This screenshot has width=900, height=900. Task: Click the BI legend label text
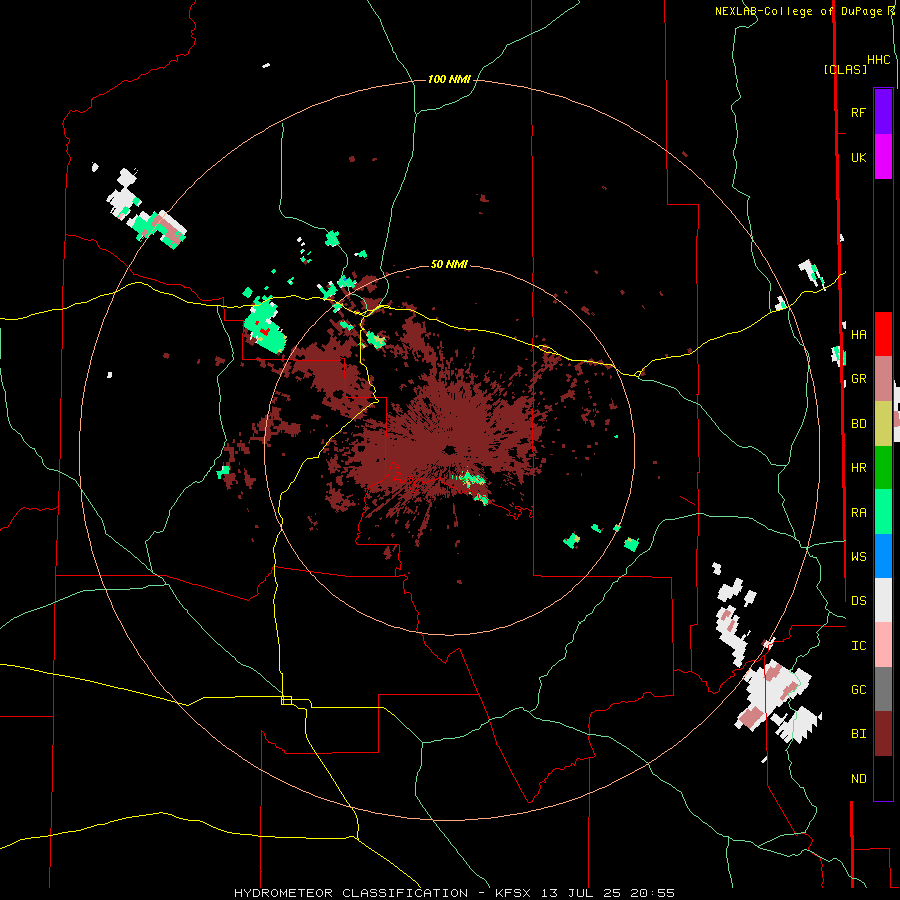pyautogui.click(x=858, y=734)
